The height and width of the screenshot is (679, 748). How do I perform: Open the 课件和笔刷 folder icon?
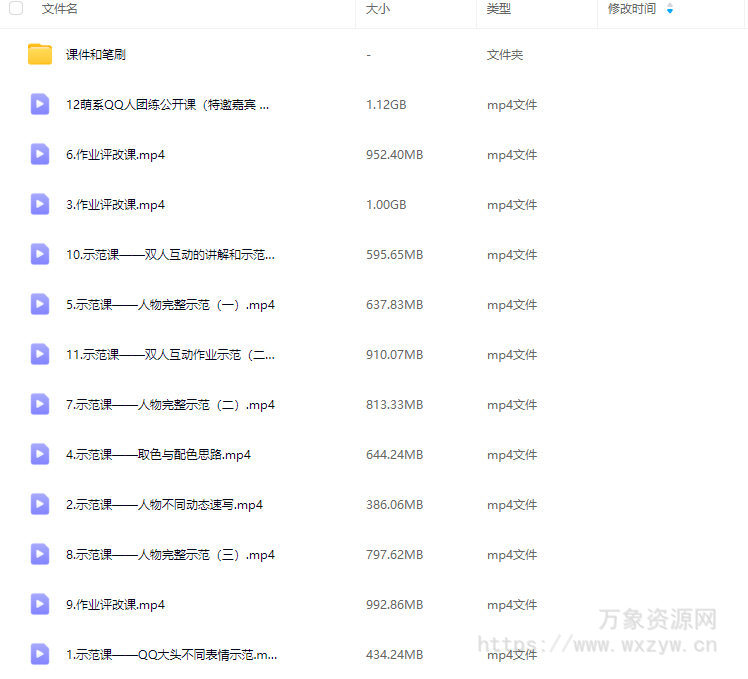(40, 54)
